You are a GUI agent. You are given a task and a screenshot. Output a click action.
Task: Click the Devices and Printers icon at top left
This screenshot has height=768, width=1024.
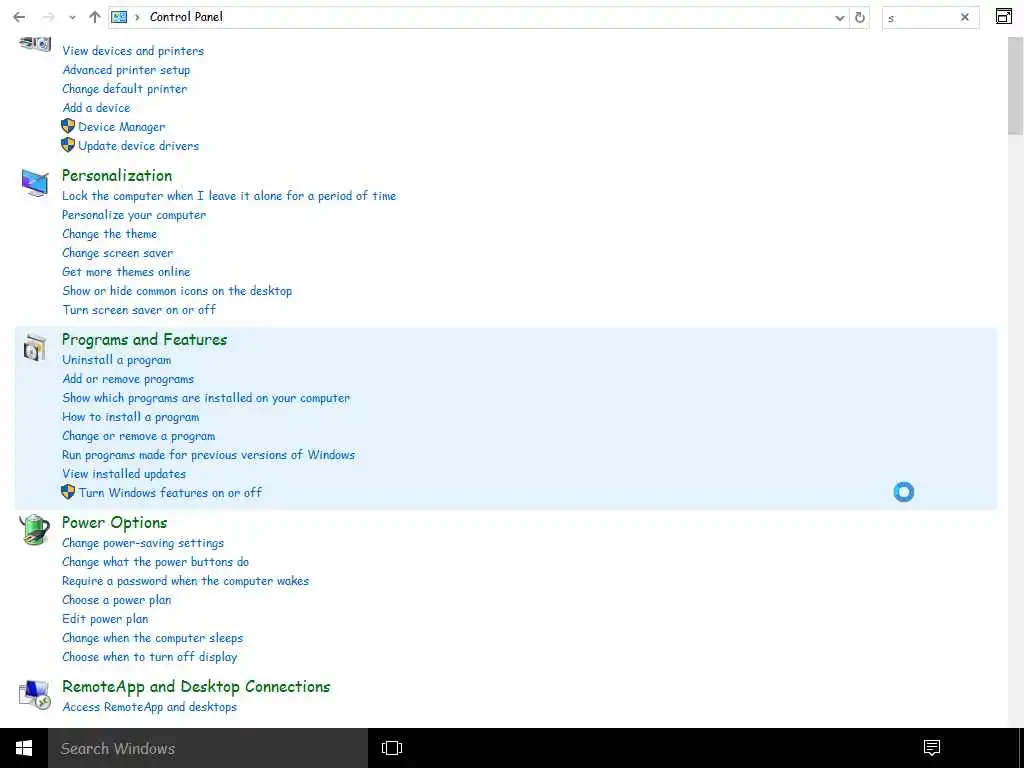(35, 44)
